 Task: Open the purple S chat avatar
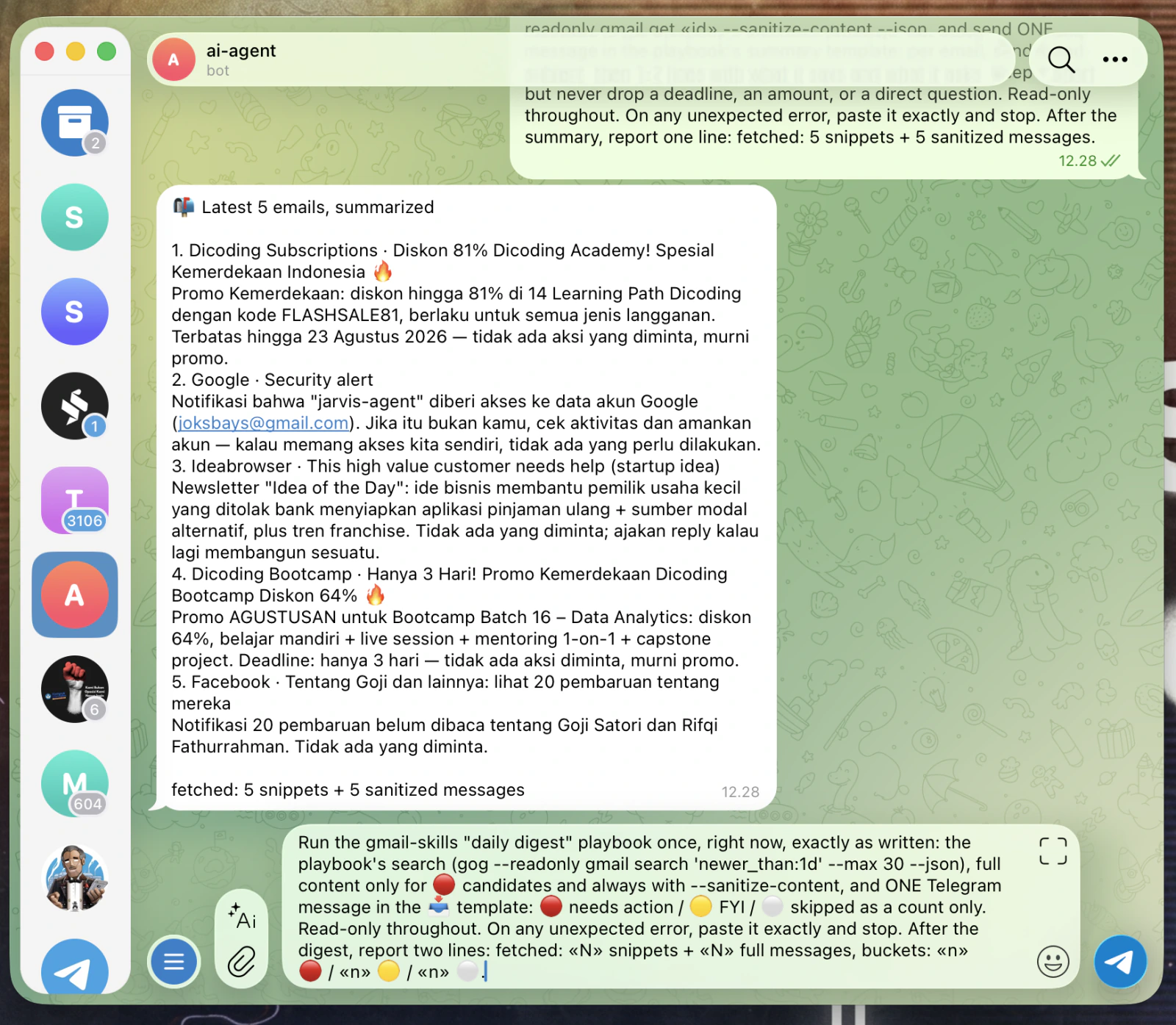tap(74, 312)
